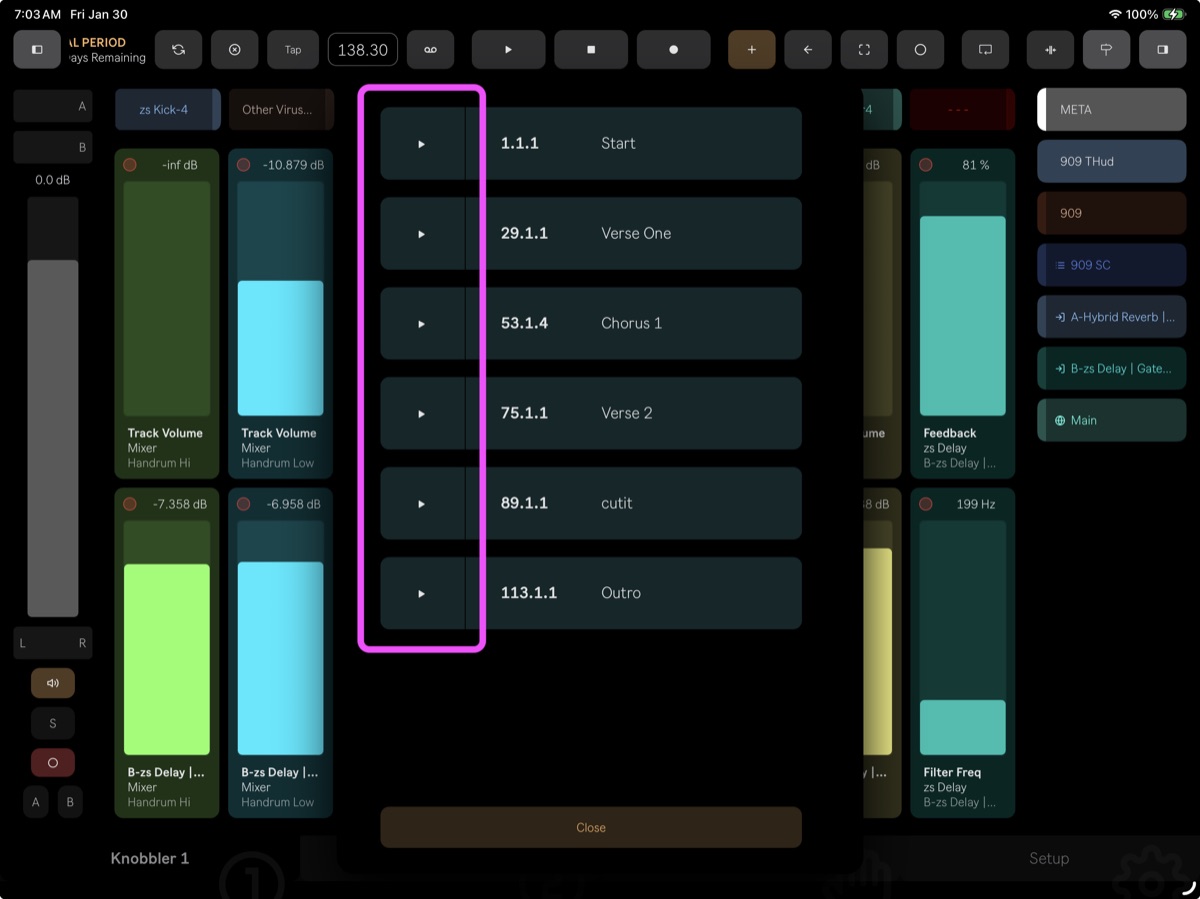The width and height of the screenshot is (1200, 899).
Task: Click the fullscreen brackets icon
Action: tap(864, 49)
